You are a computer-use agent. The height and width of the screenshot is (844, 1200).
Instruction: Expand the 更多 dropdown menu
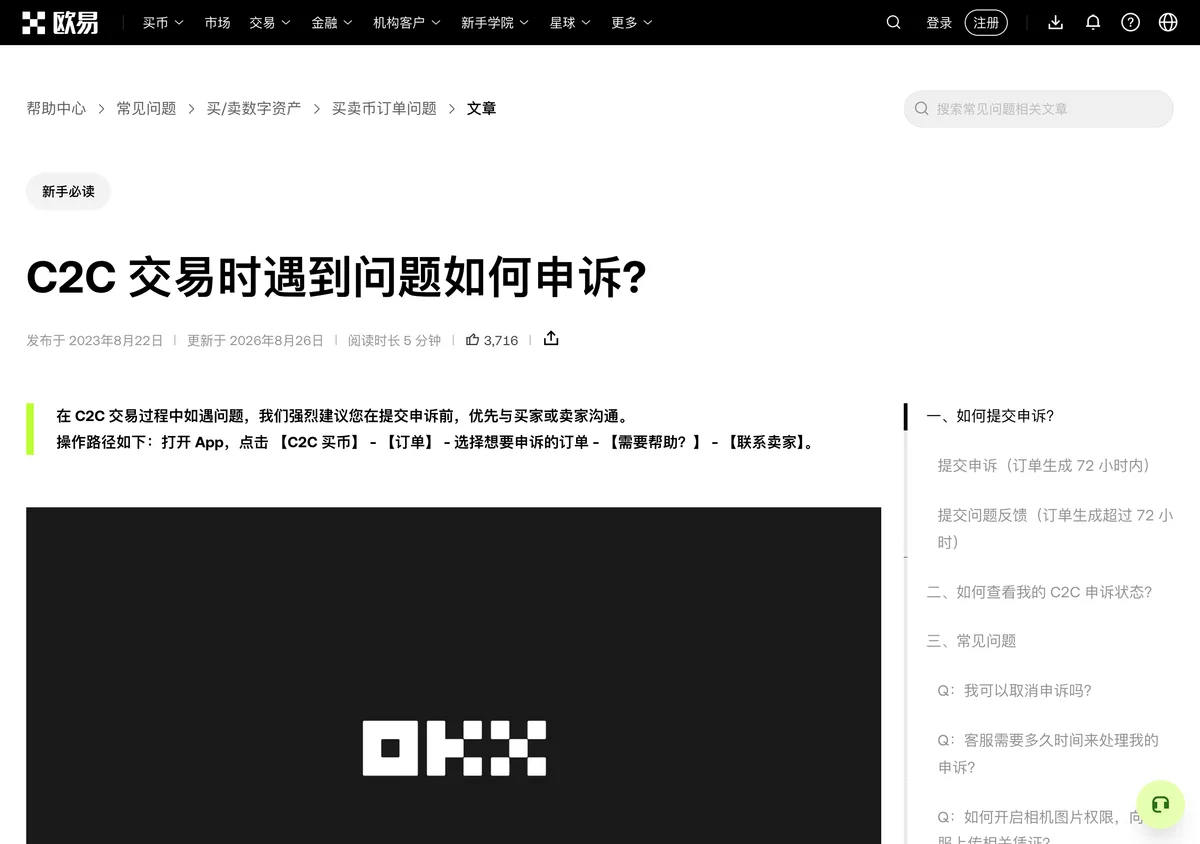(x=632, y=22)
